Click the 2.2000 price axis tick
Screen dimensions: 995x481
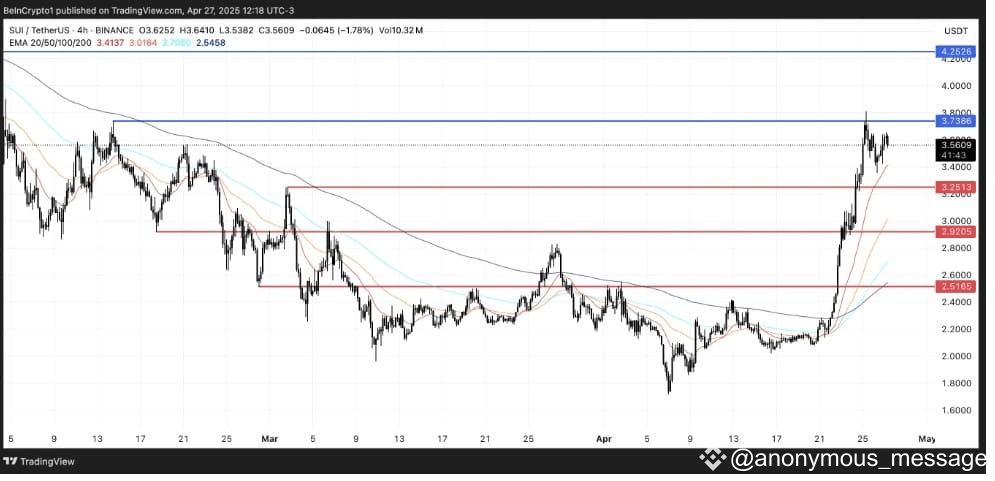(956, 329)
